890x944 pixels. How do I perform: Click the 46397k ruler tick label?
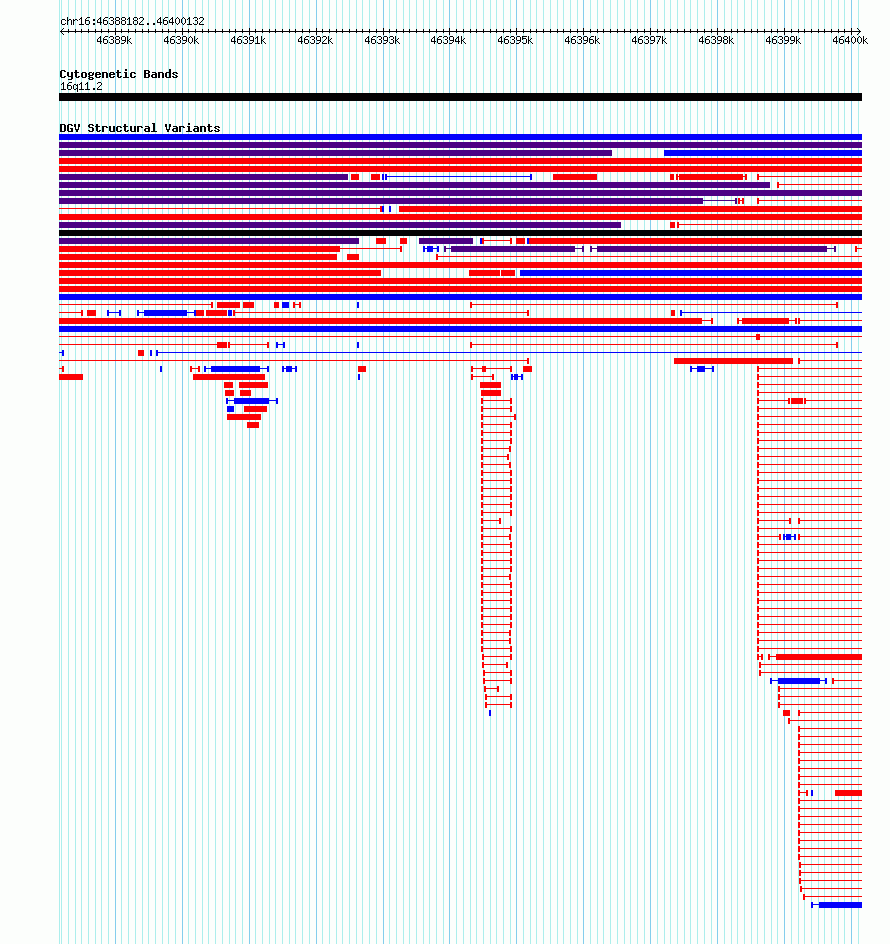click(649, 40)
